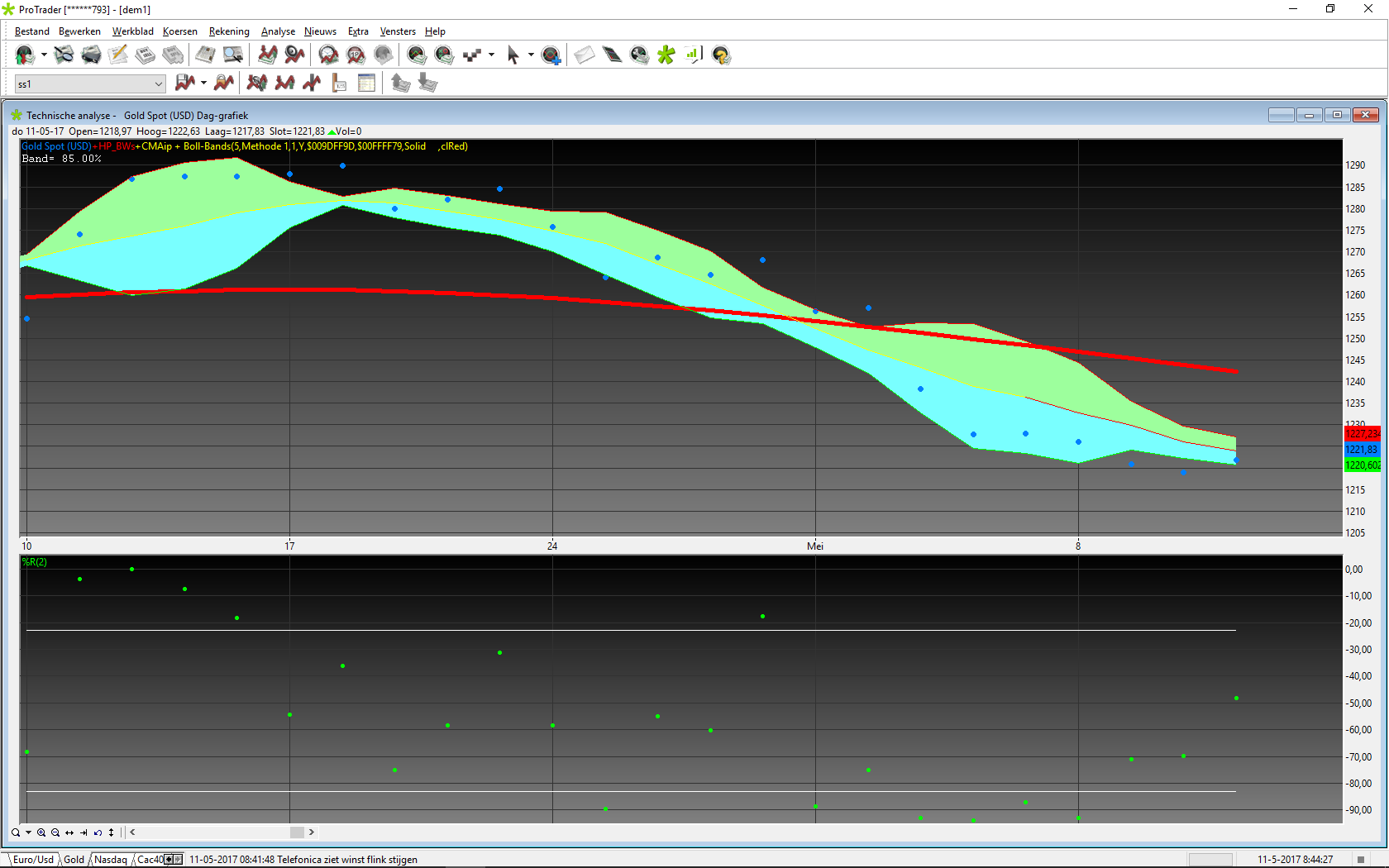Click the jump-to-end arrow icon
Image resolution: width=1389 pixels, height=868 pixels.
click(x=84, y=832)
